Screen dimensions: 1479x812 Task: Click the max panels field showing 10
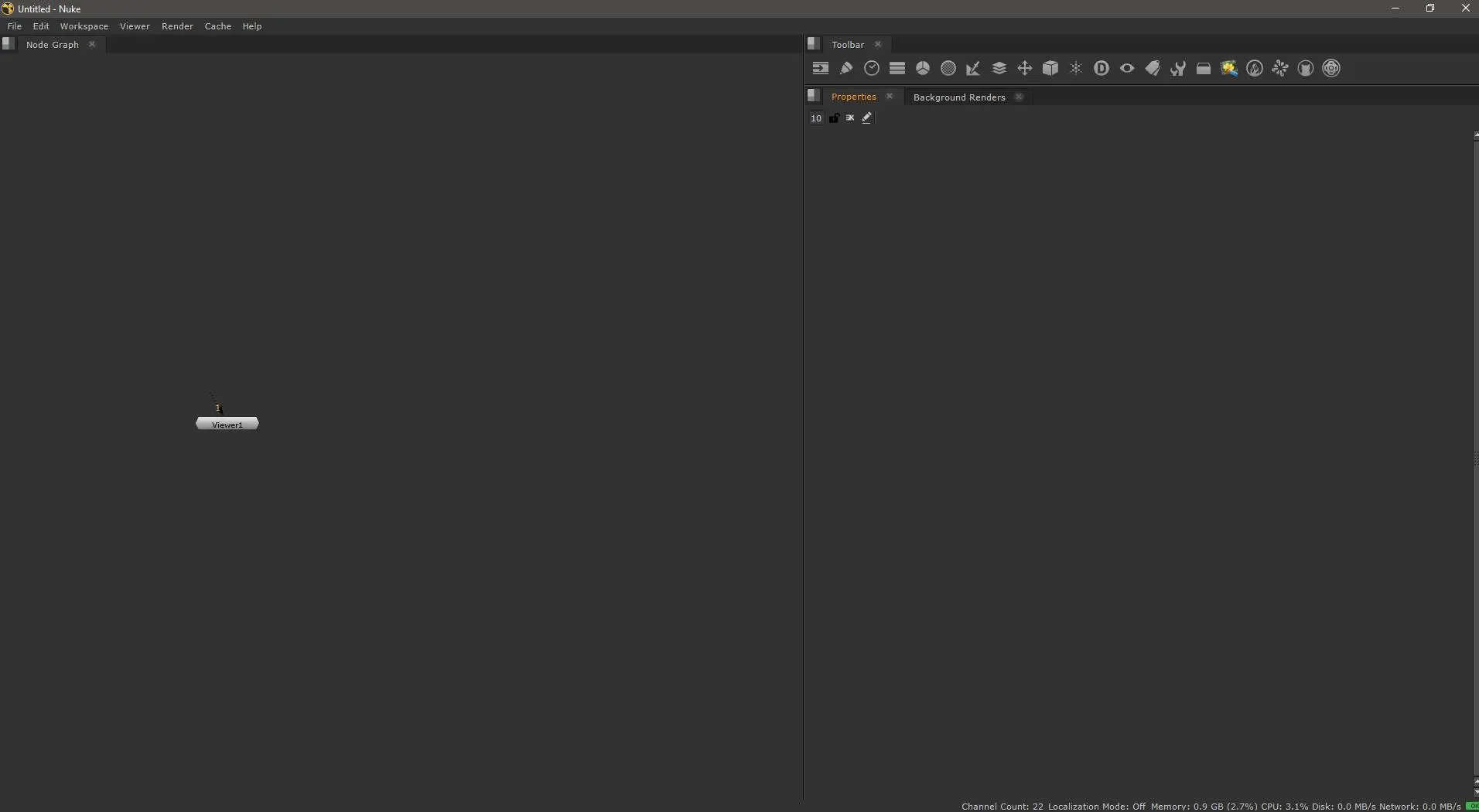pos(816,118)
